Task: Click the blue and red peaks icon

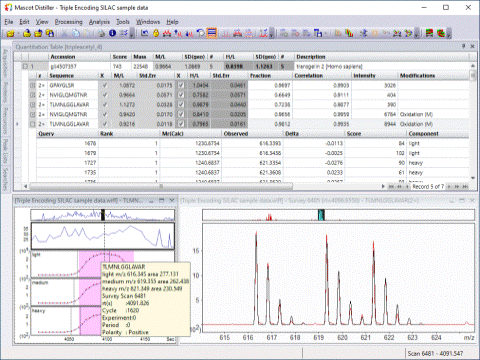Action: click(189, 33)
